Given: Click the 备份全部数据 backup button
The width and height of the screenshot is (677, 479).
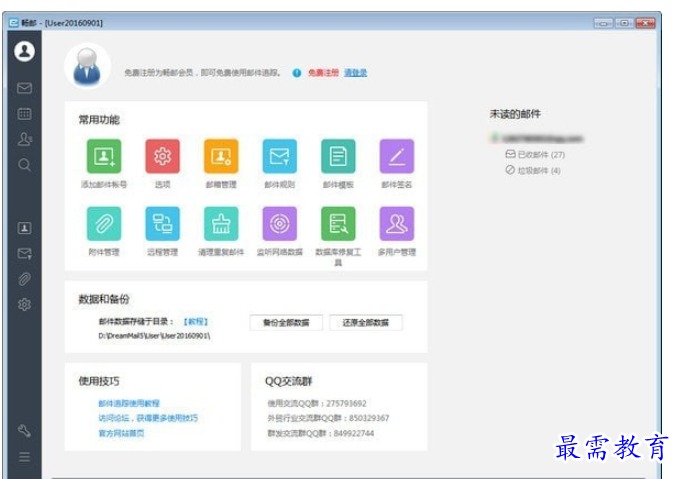Looking at the screenshot, I should tap(286, 323).
